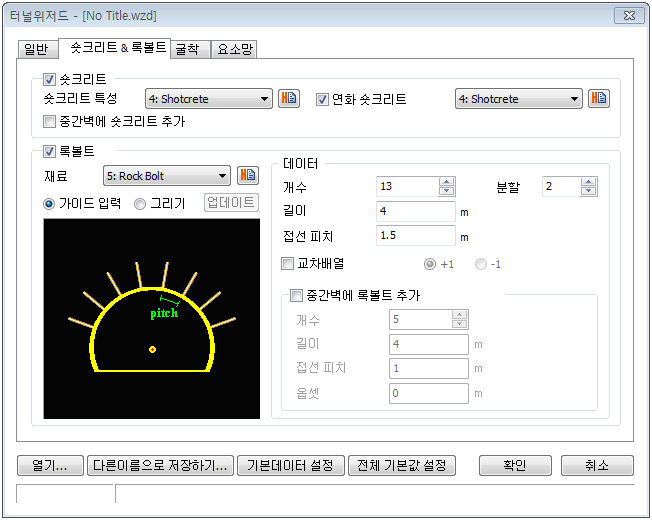Switch to the 굴착 tab

point(190,49)
